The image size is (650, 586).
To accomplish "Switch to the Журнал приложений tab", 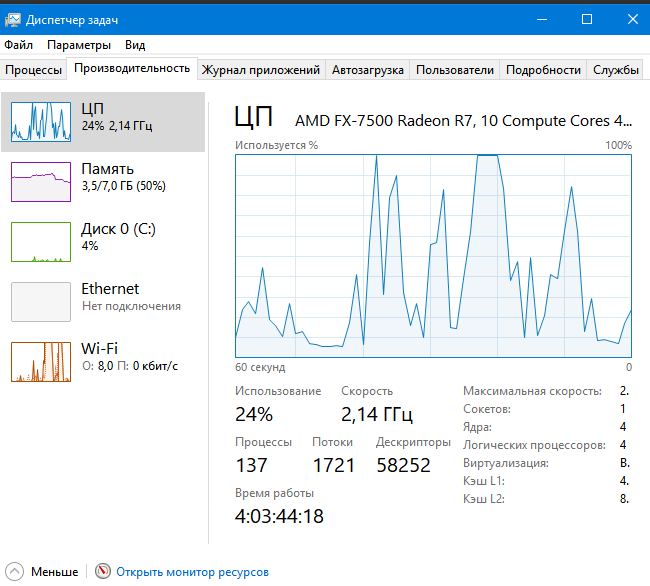I will click(x=261, y=70).
